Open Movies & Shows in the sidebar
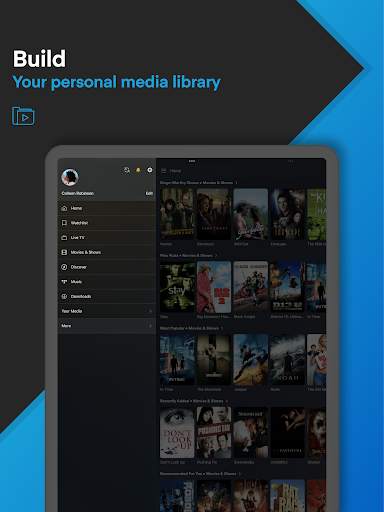Image resolution: width=384 pixels, height=512 pixels. (107, 252)
